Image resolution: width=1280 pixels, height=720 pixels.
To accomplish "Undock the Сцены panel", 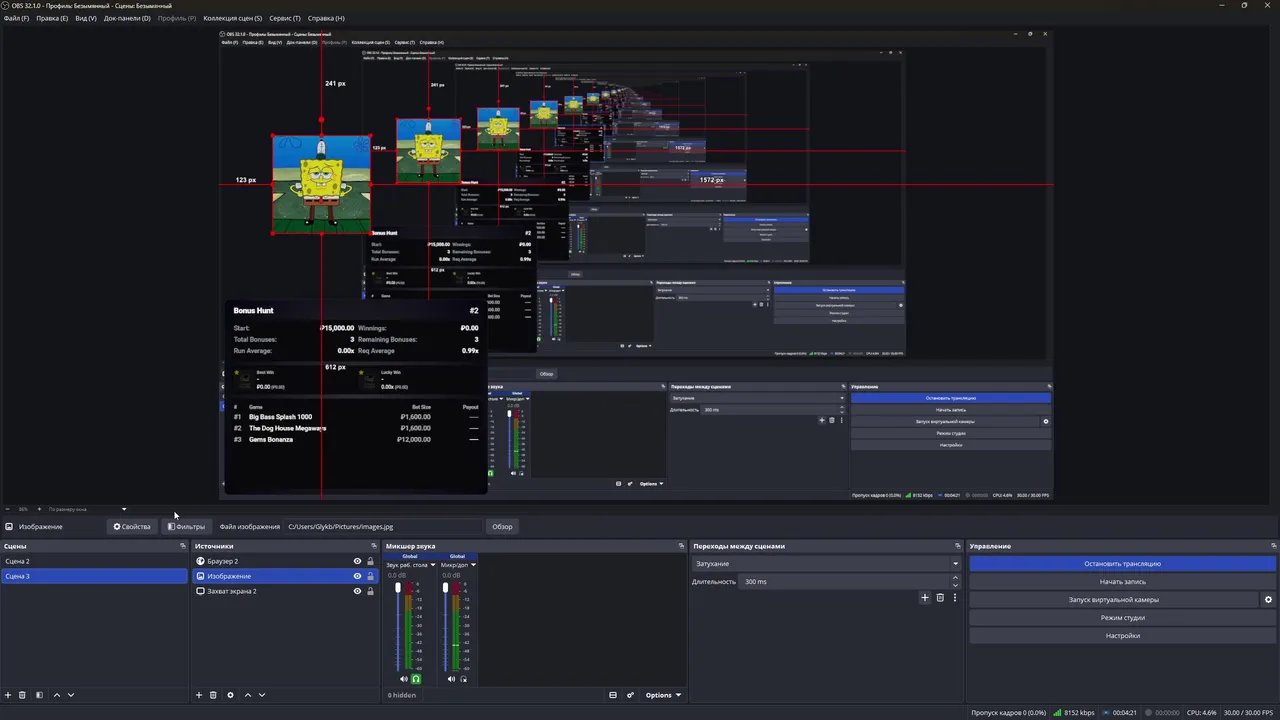I will pos(182,546).
